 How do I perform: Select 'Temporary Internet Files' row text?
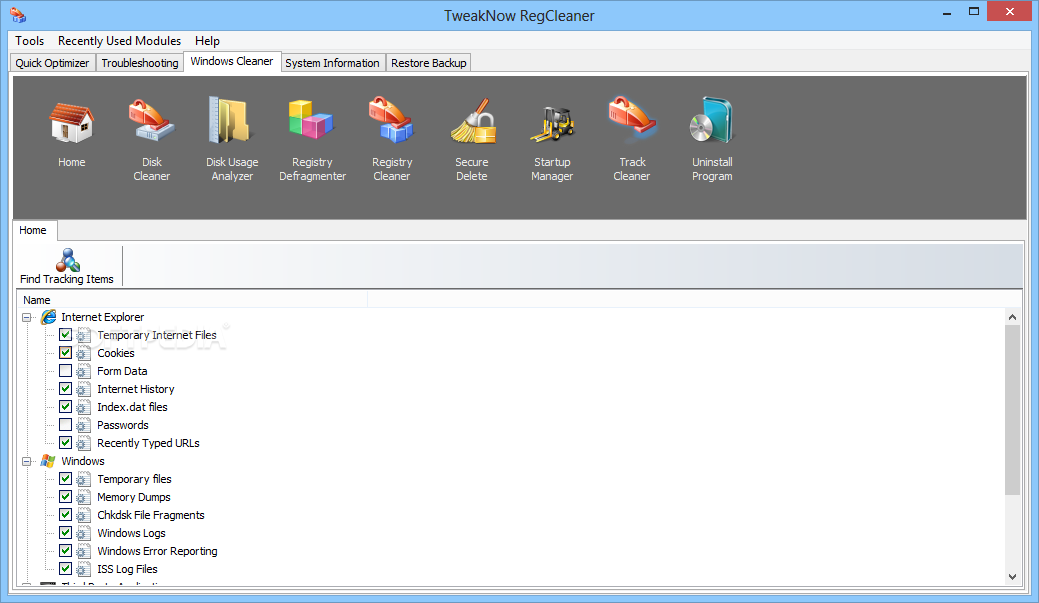point(157,335)
